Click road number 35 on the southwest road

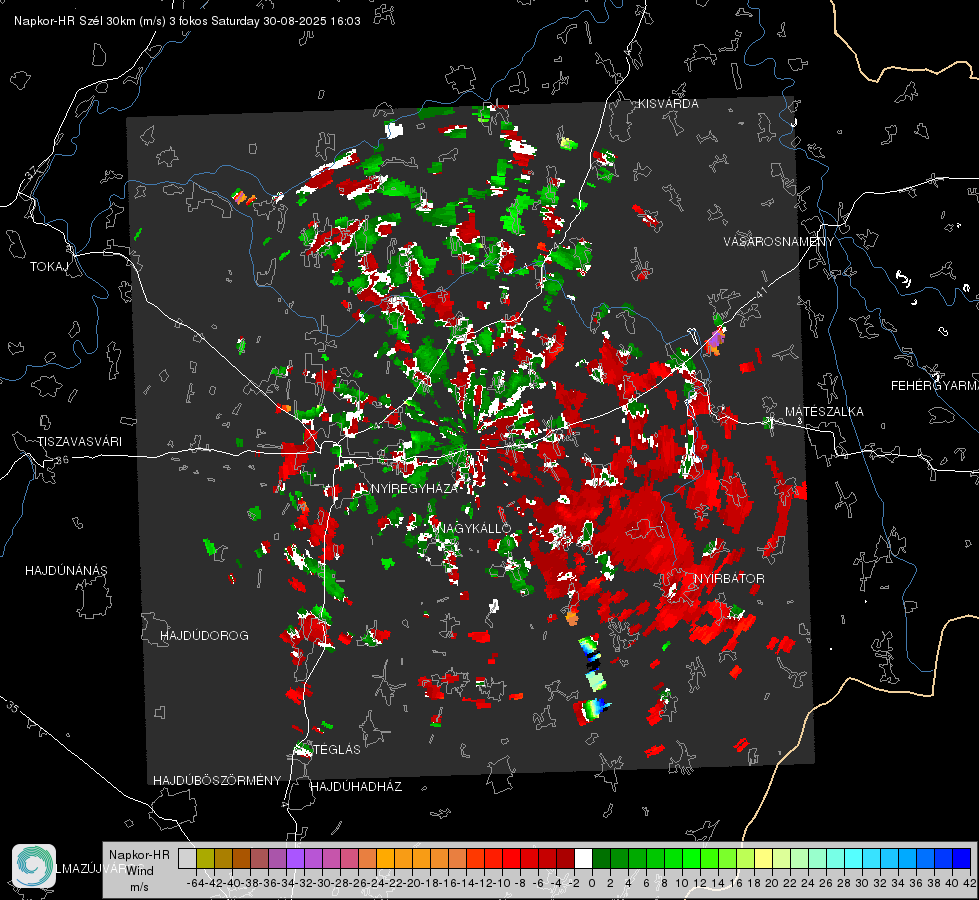[x=13, y=708]
